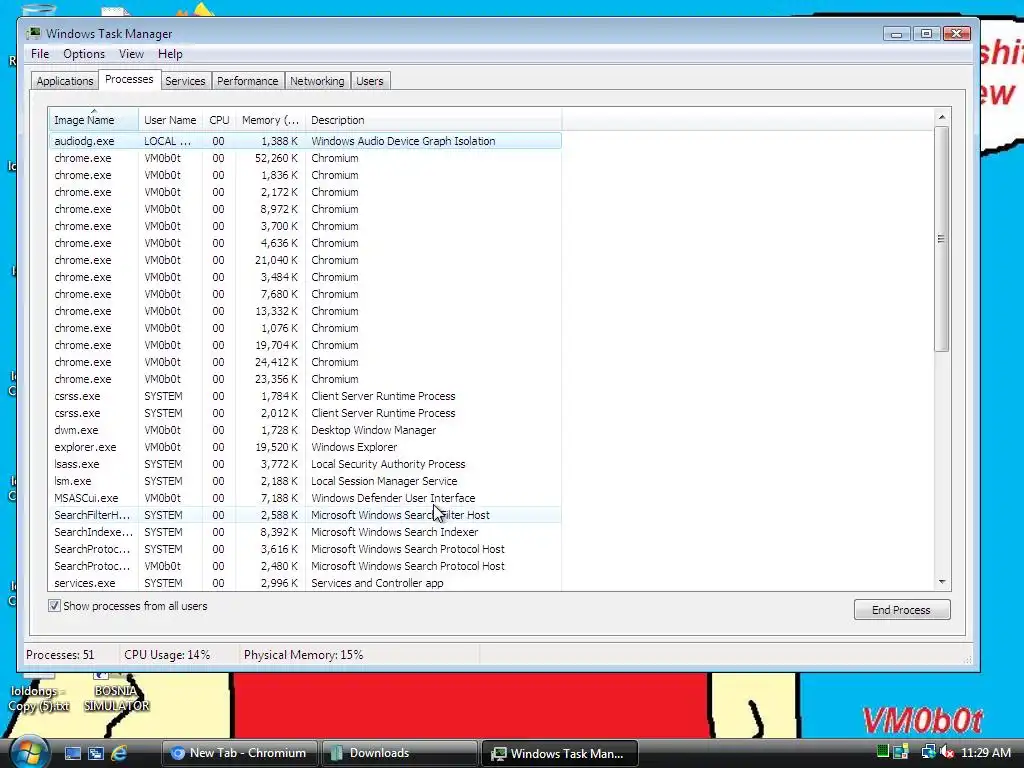Click the Task Manager title bar icon
Viewport: 1024px width, 768px height.
(33, 33)
